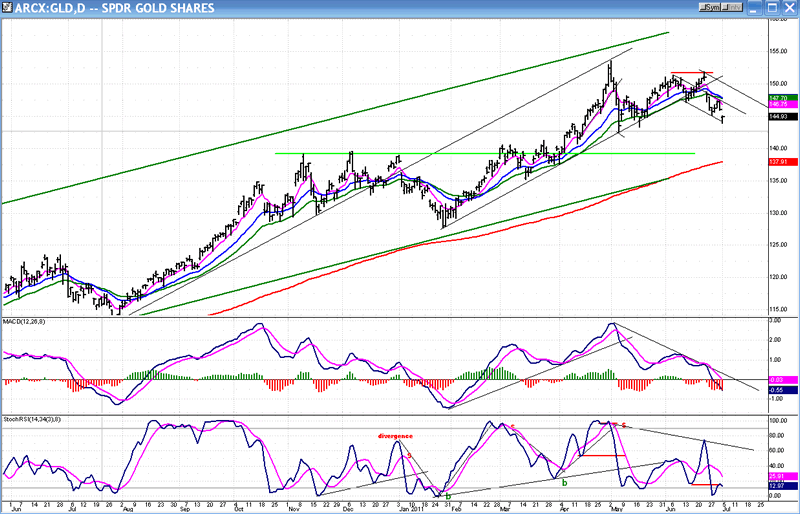
Task: Maximize the GLD chart window
Action: (770, 8)
